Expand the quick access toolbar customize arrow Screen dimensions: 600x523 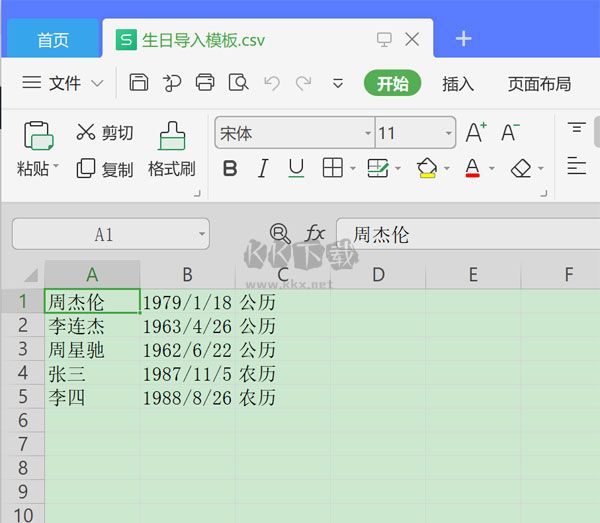click(x=338, y=83)
